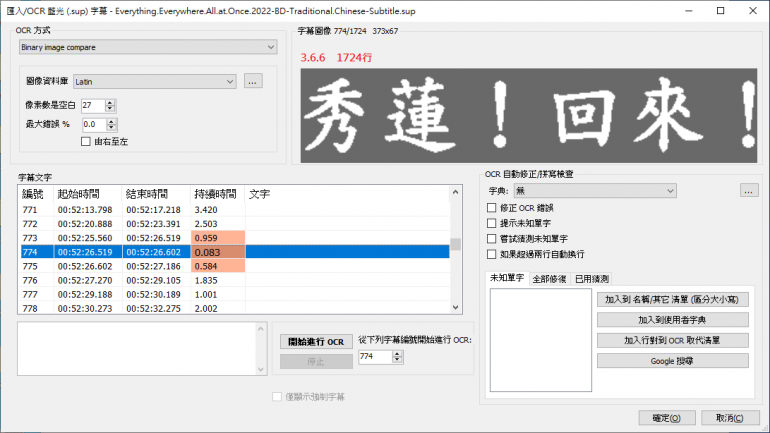Close the OCR import window
This screenshot has width=770, height=433.
[753, 11]
